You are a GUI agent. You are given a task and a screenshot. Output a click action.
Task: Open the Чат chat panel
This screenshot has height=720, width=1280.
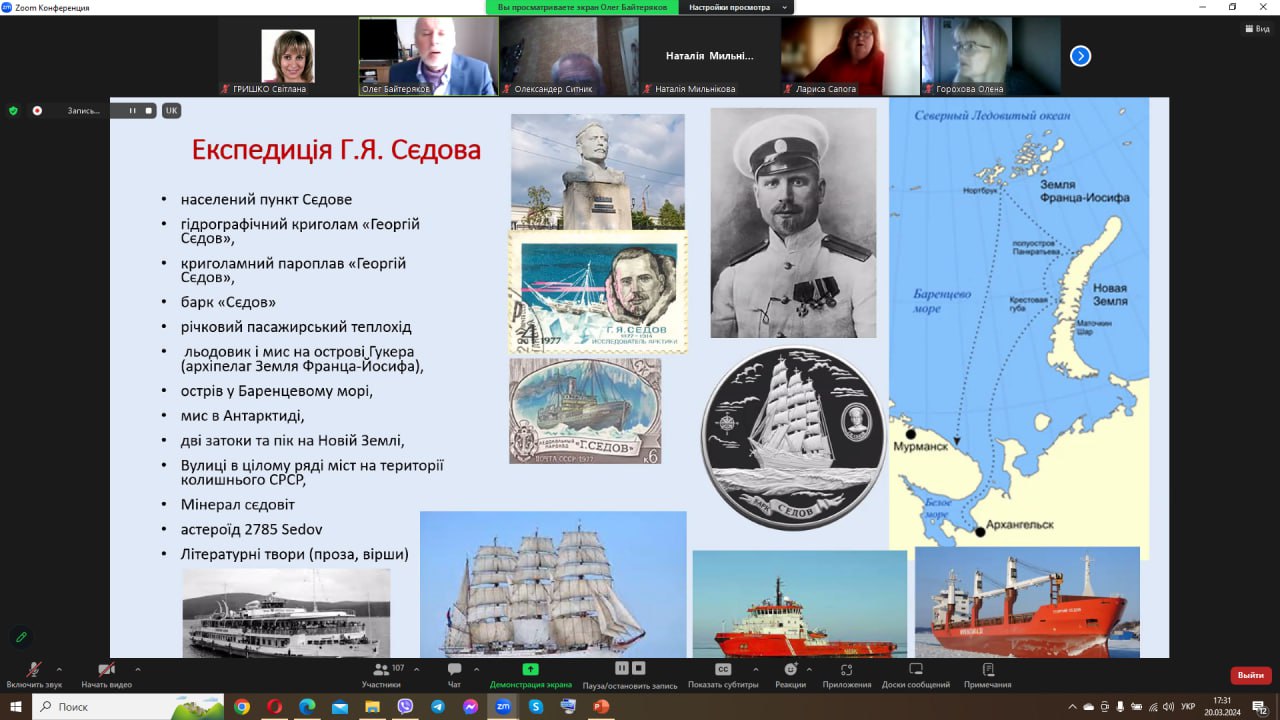(454, 670)
